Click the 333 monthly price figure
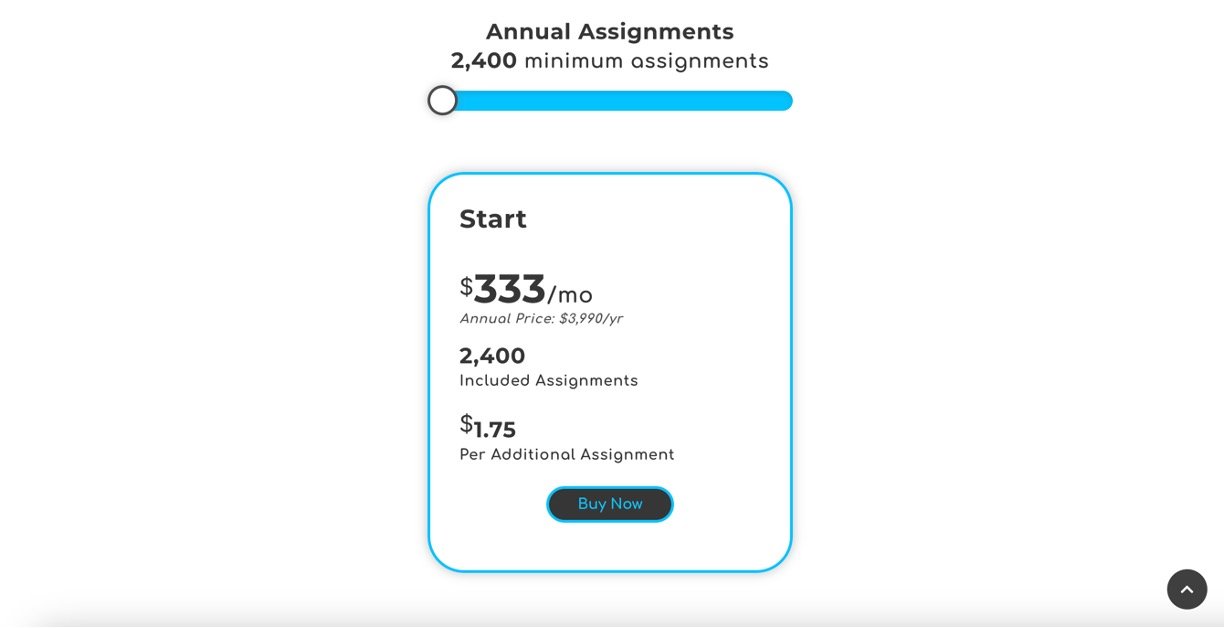This screenshot has height=628, width=1224. pos(510,290)
